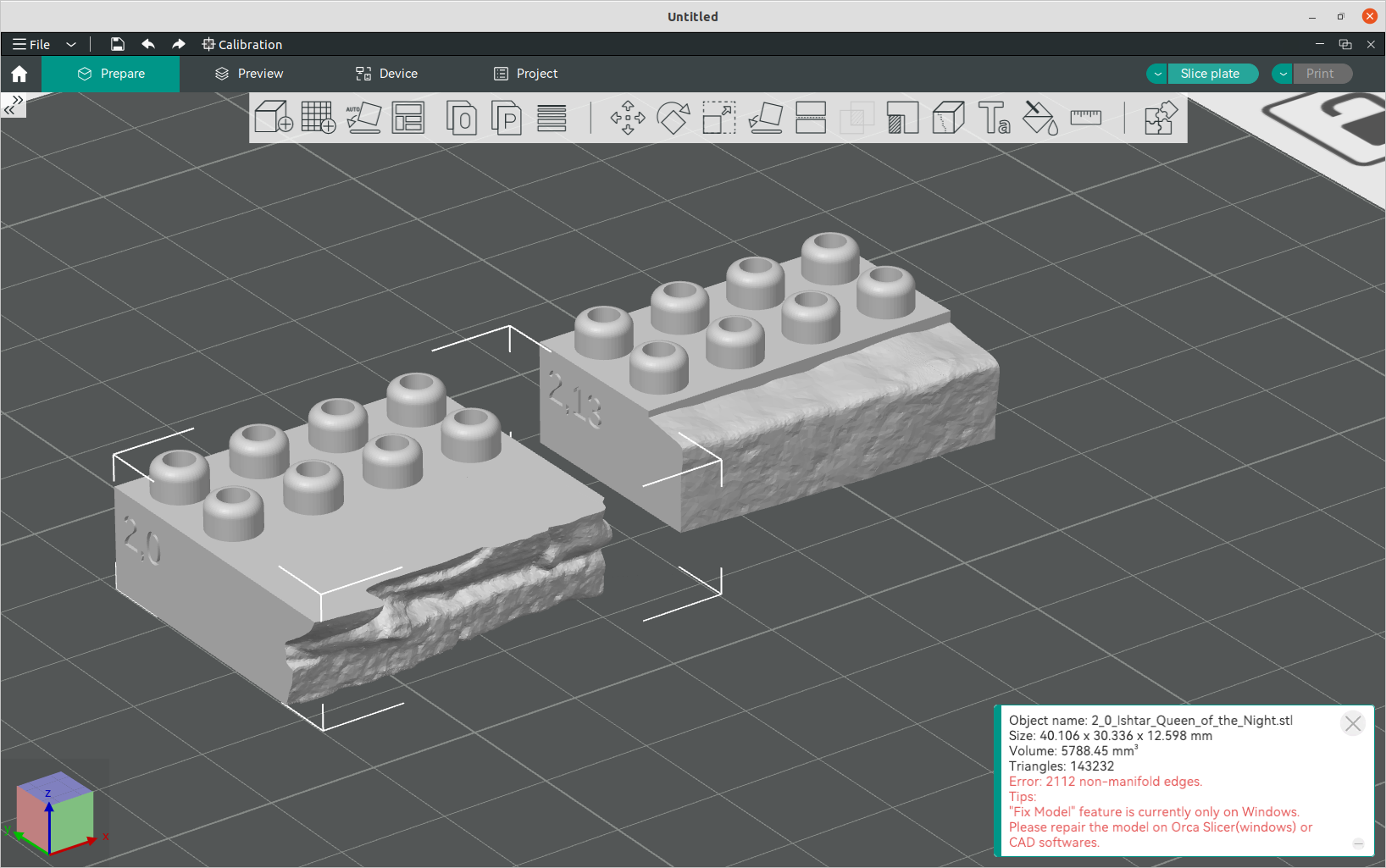Select the Color painting tool
Image resolution: width=1386 pixels, height=868 pixels.
click(x=1039, y=118)
